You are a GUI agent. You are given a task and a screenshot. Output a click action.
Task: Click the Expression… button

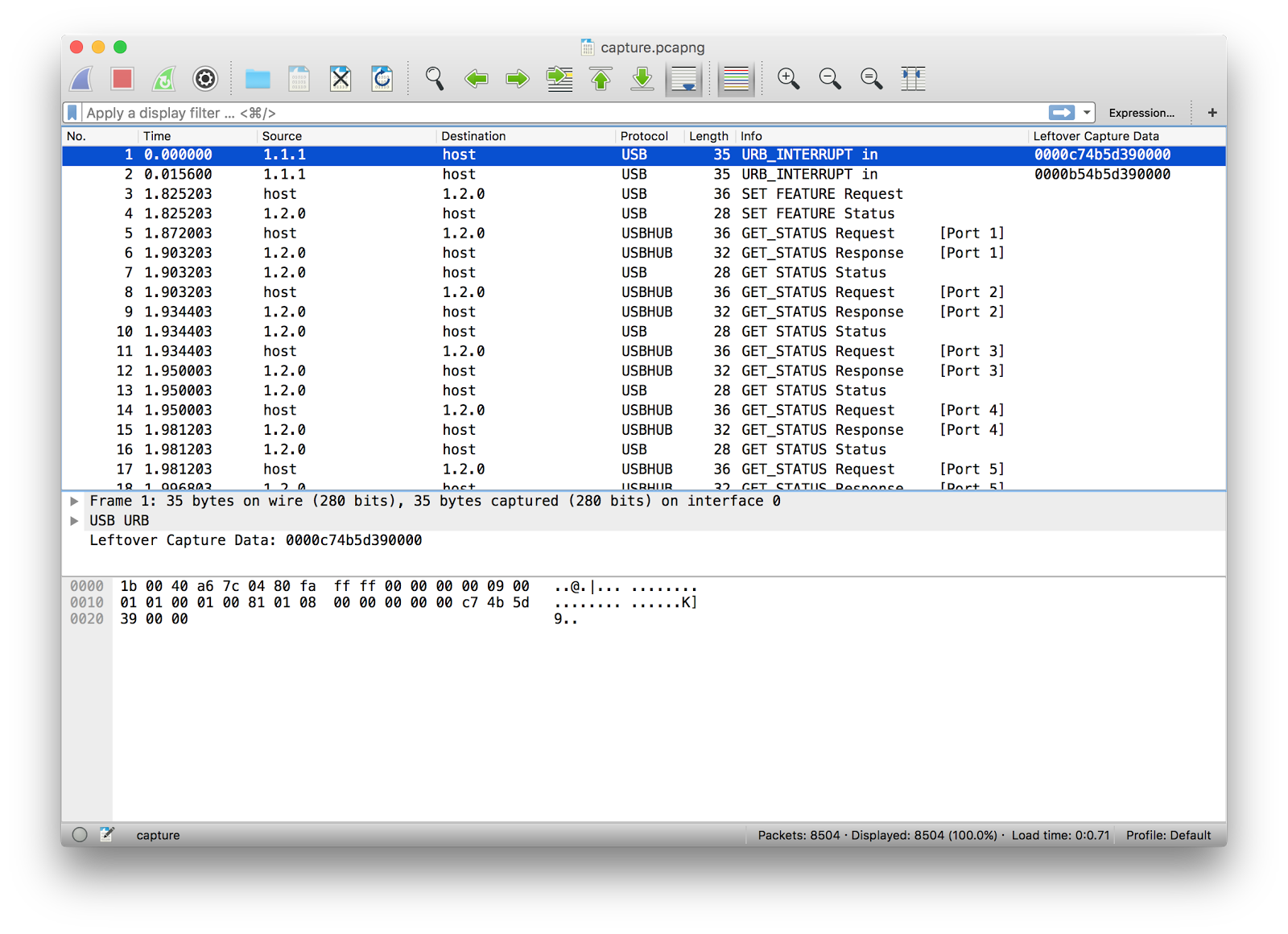pyautogui.click(x=1141, y=113)
